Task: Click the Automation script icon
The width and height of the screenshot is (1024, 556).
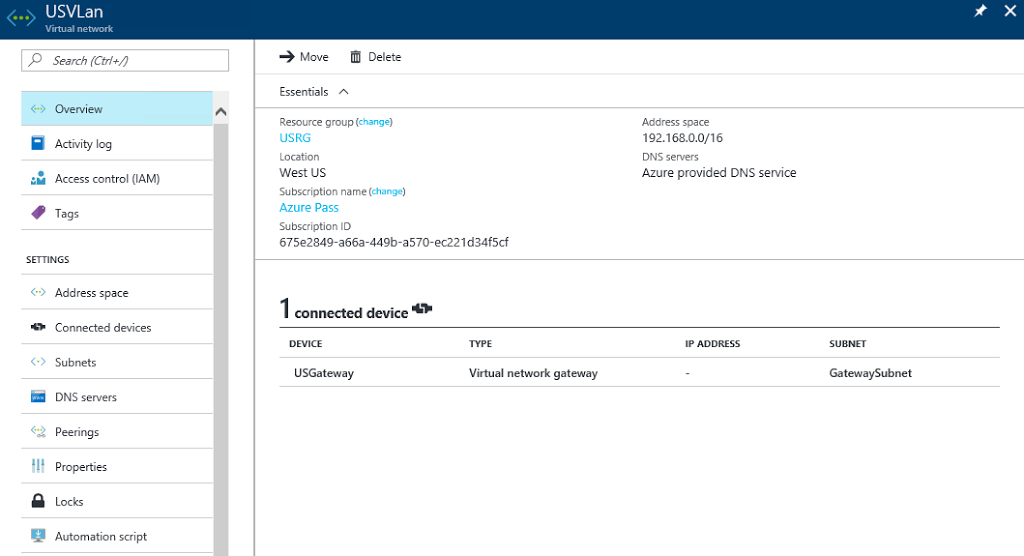Action: pos(38,536)
